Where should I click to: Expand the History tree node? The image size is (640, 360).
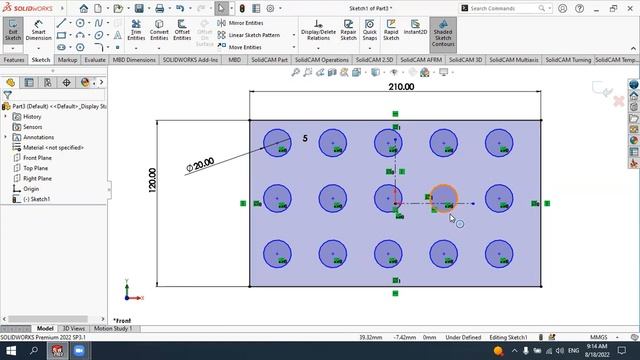(5, 117)
